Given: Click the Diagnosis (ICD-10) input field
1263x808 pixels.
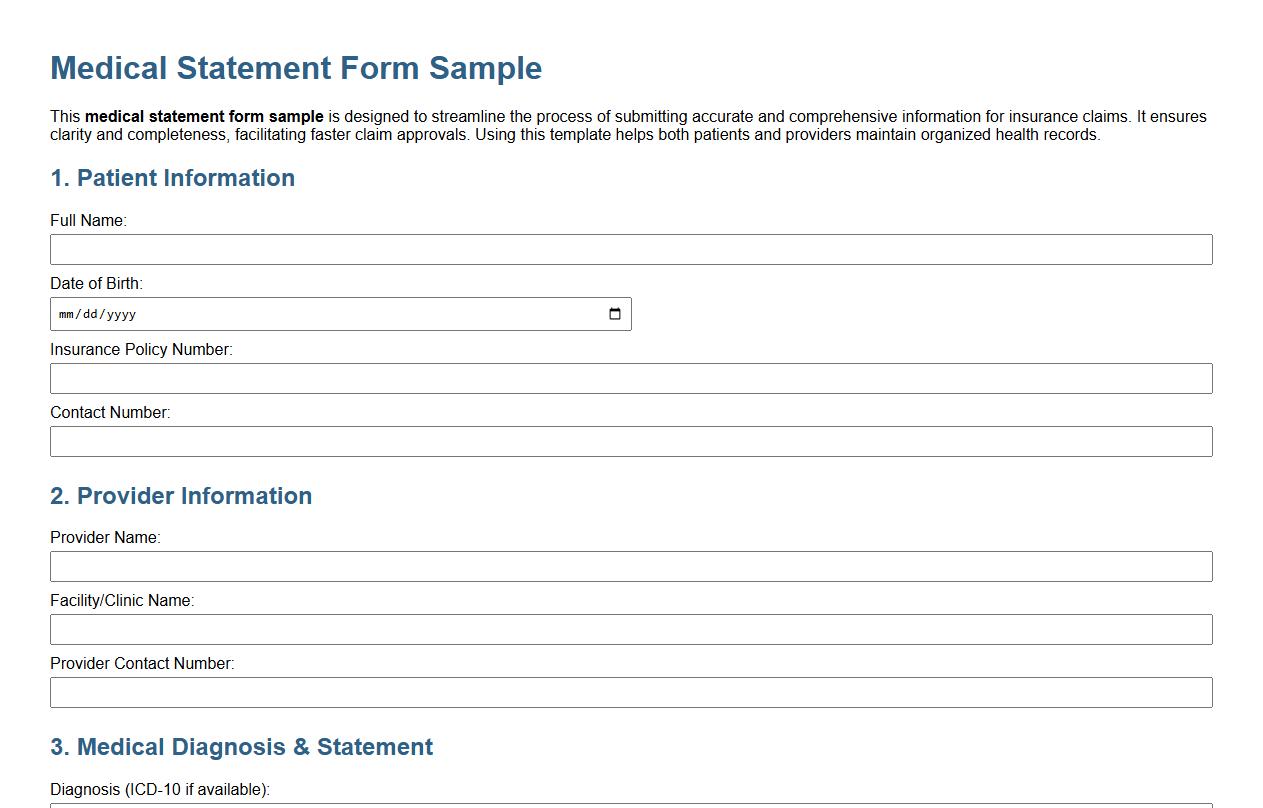Looking at the screenshot, I should [630, 805].
